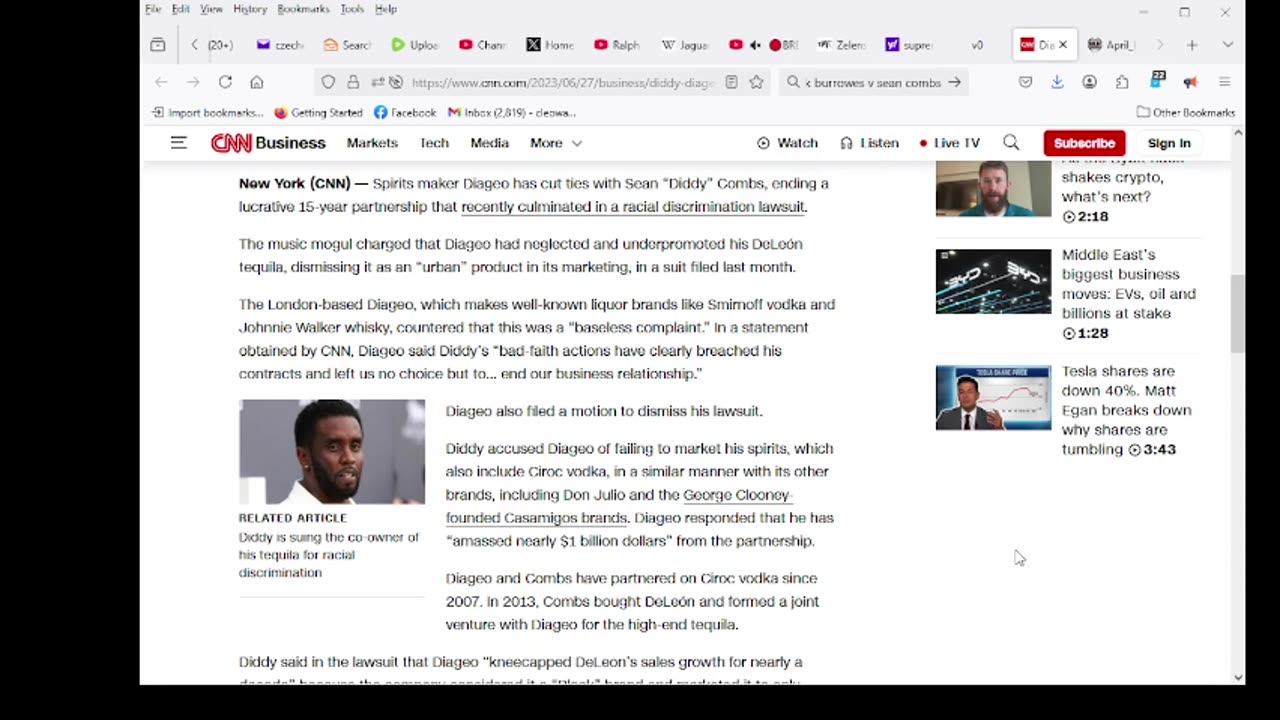Open a new tab with plus button

pyautogui.click(x=1192, y=45)
